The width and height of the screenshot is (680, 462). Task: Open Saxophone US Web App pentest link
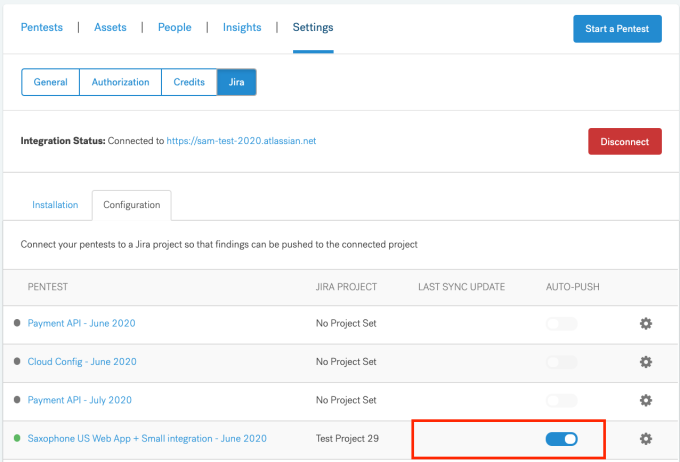pos(147,439)
